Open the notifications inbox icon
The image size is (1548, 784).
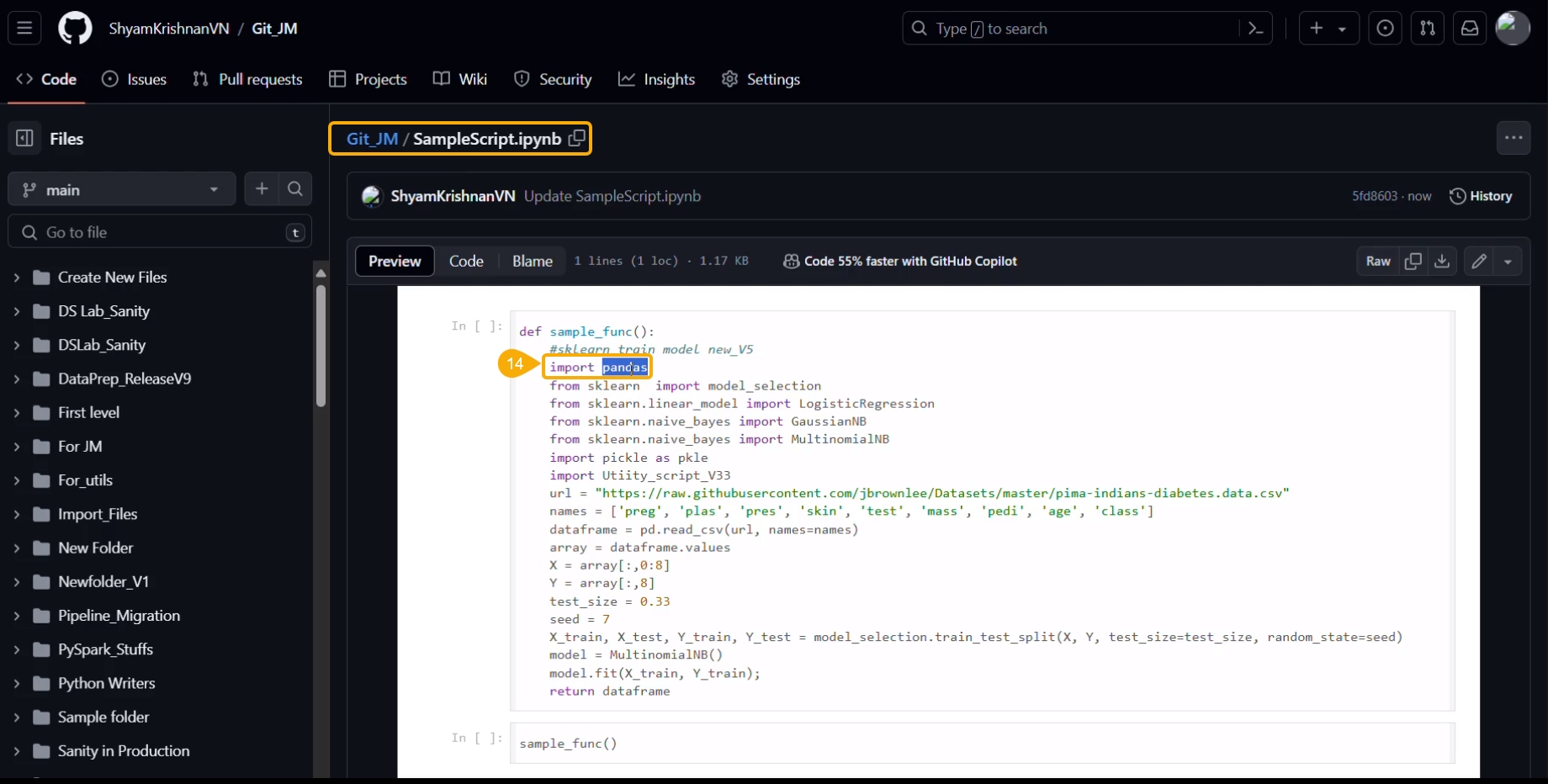click(x=1469, y=29)
